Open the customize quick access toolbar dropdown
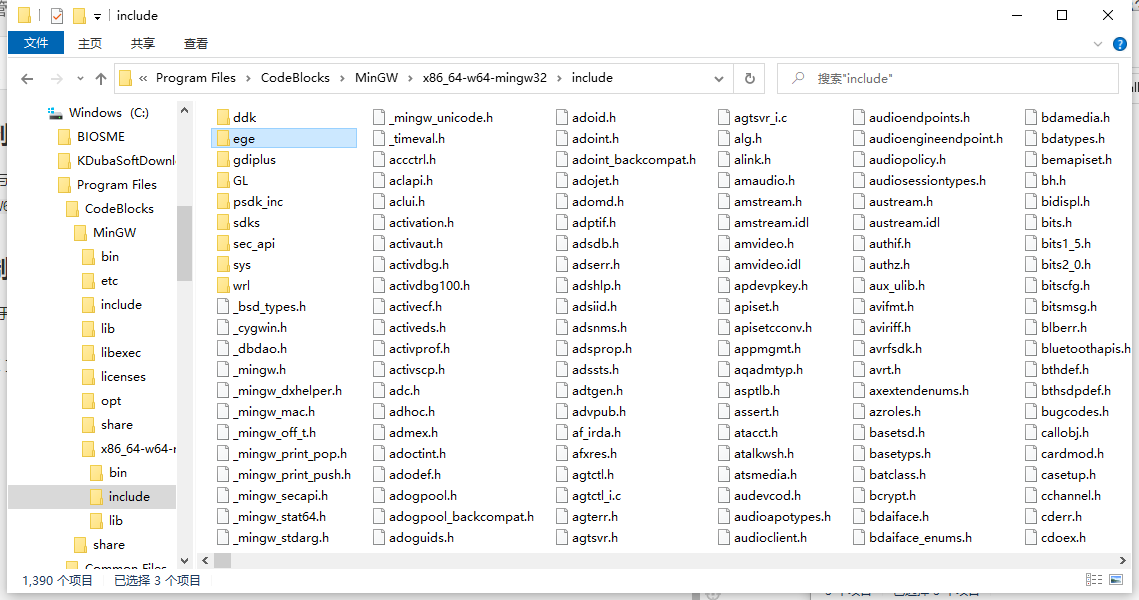Image resolution: width=1139 pixels, height=600 pixels. 97,16
